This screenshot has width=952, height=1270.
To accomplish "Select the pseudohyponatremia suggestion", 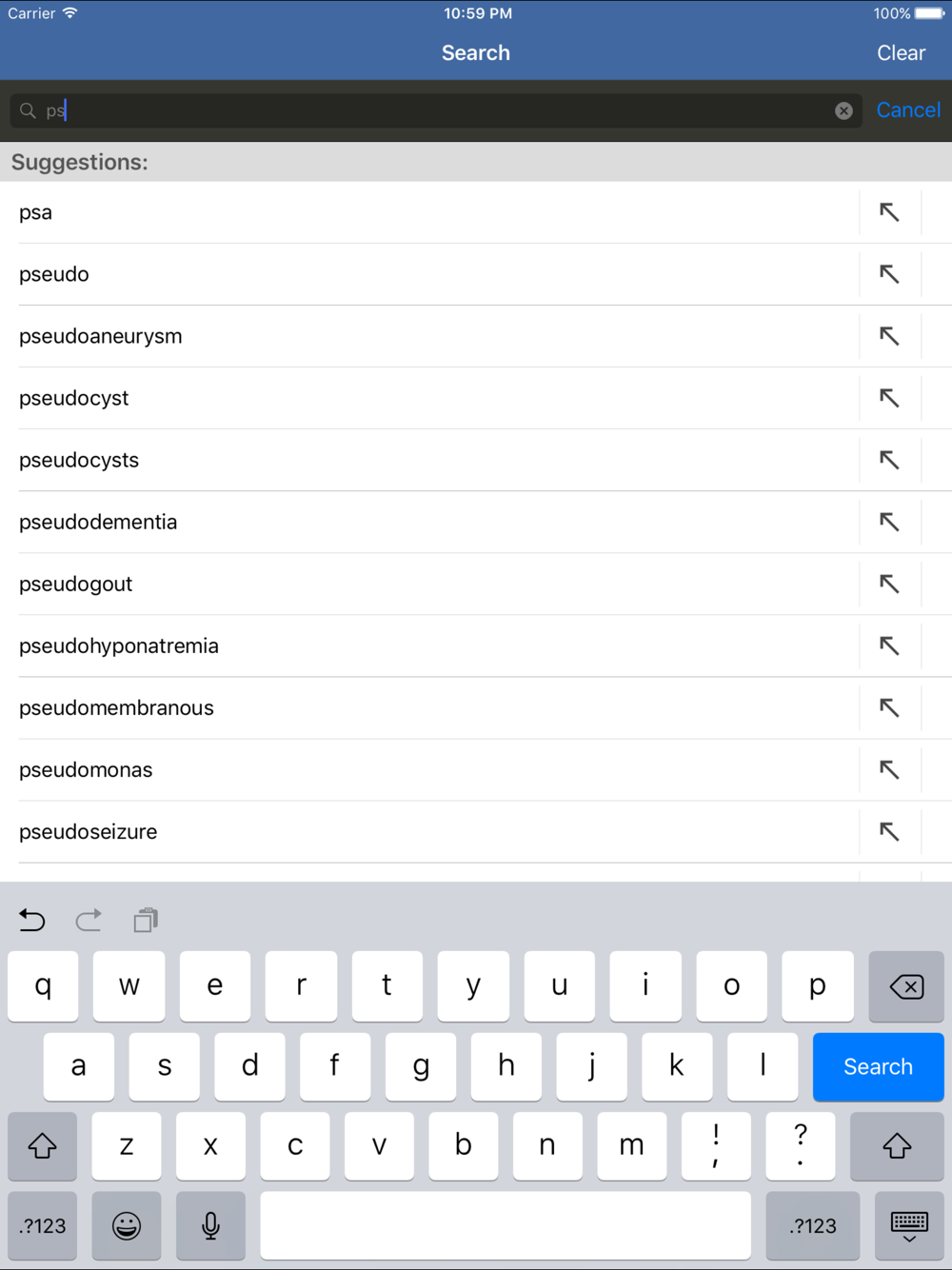I will click(119, 645).
